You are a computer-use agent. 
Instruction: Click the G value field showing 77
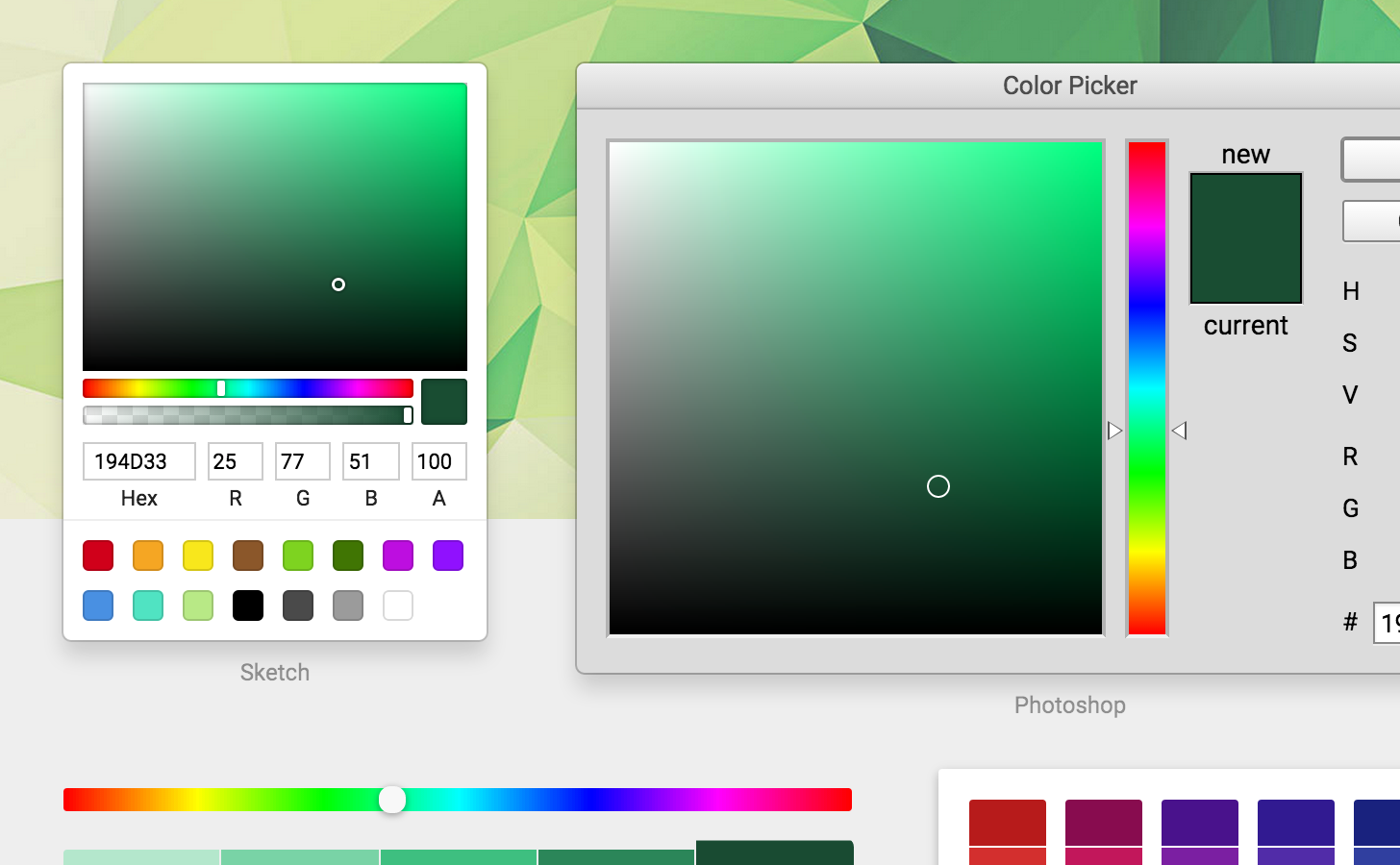click(302, 461)
